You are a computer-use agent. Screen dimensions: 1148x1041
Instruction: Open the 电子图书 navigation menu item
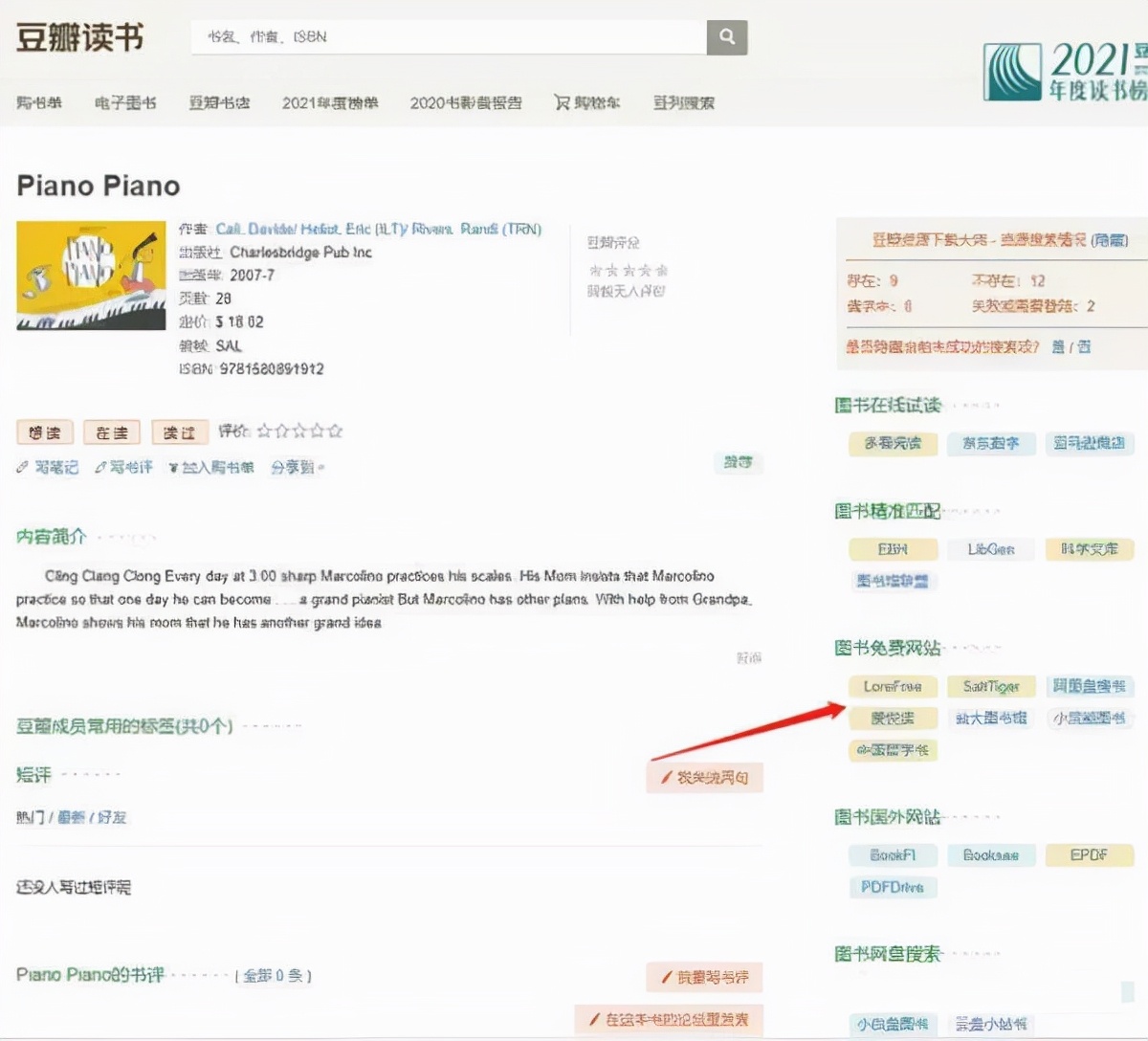coord(124,102)
